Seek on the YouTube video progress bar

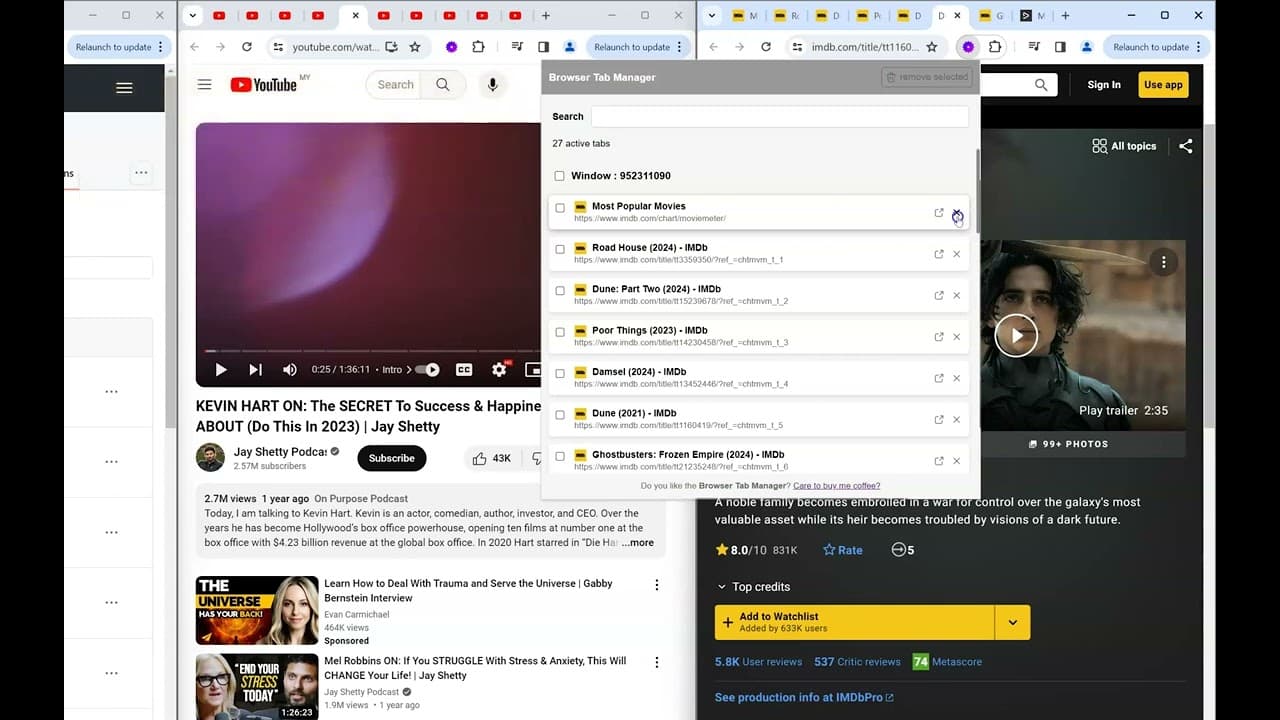point(372,351)
